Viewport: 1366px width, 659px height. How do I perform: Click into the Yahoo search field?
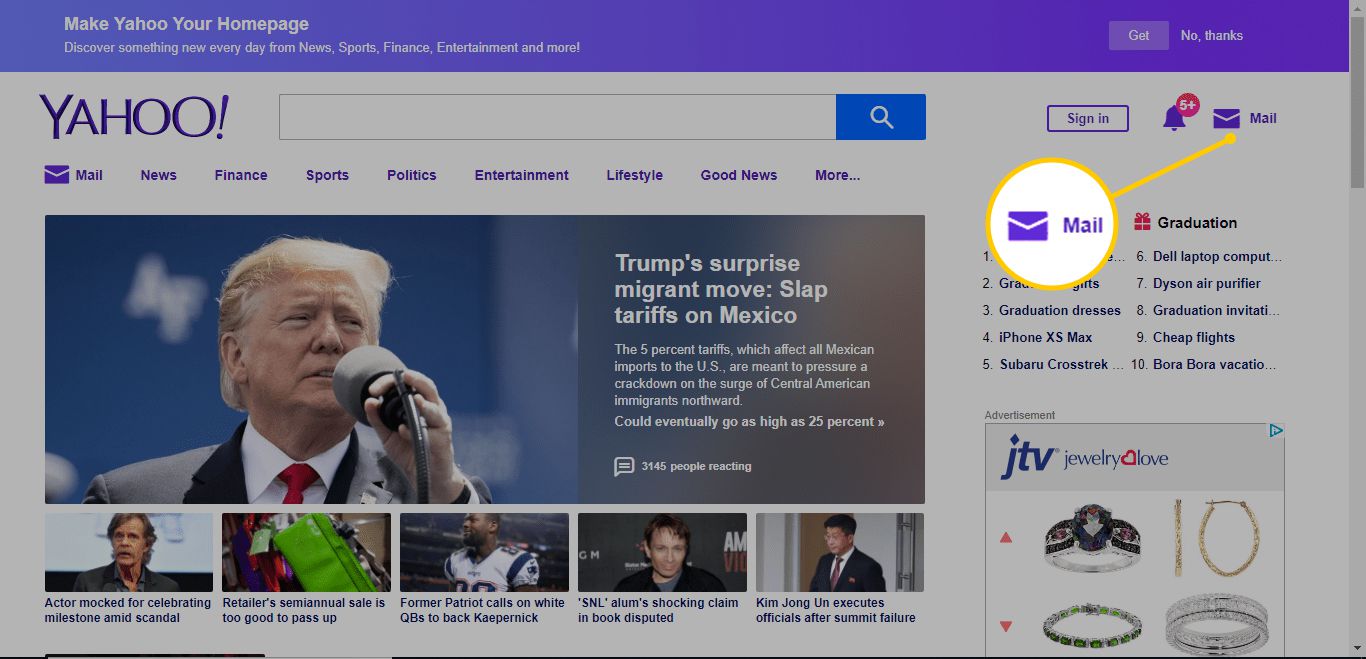(557, 117)
